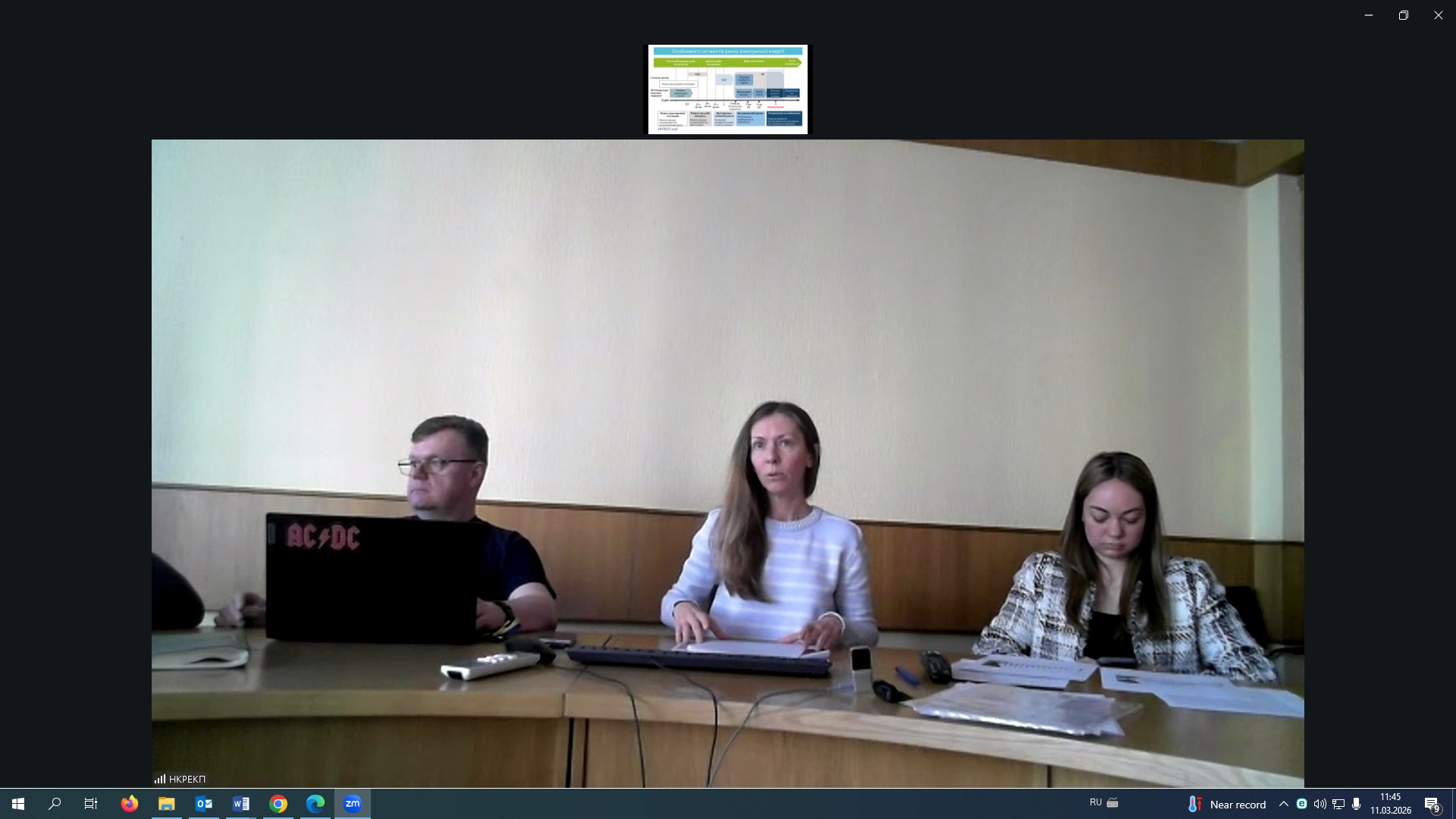Image resolution: width=1456 pixels, height=819 pixels.
Task: Open the notification center with 9 alerts
Action: [1432, 804]
